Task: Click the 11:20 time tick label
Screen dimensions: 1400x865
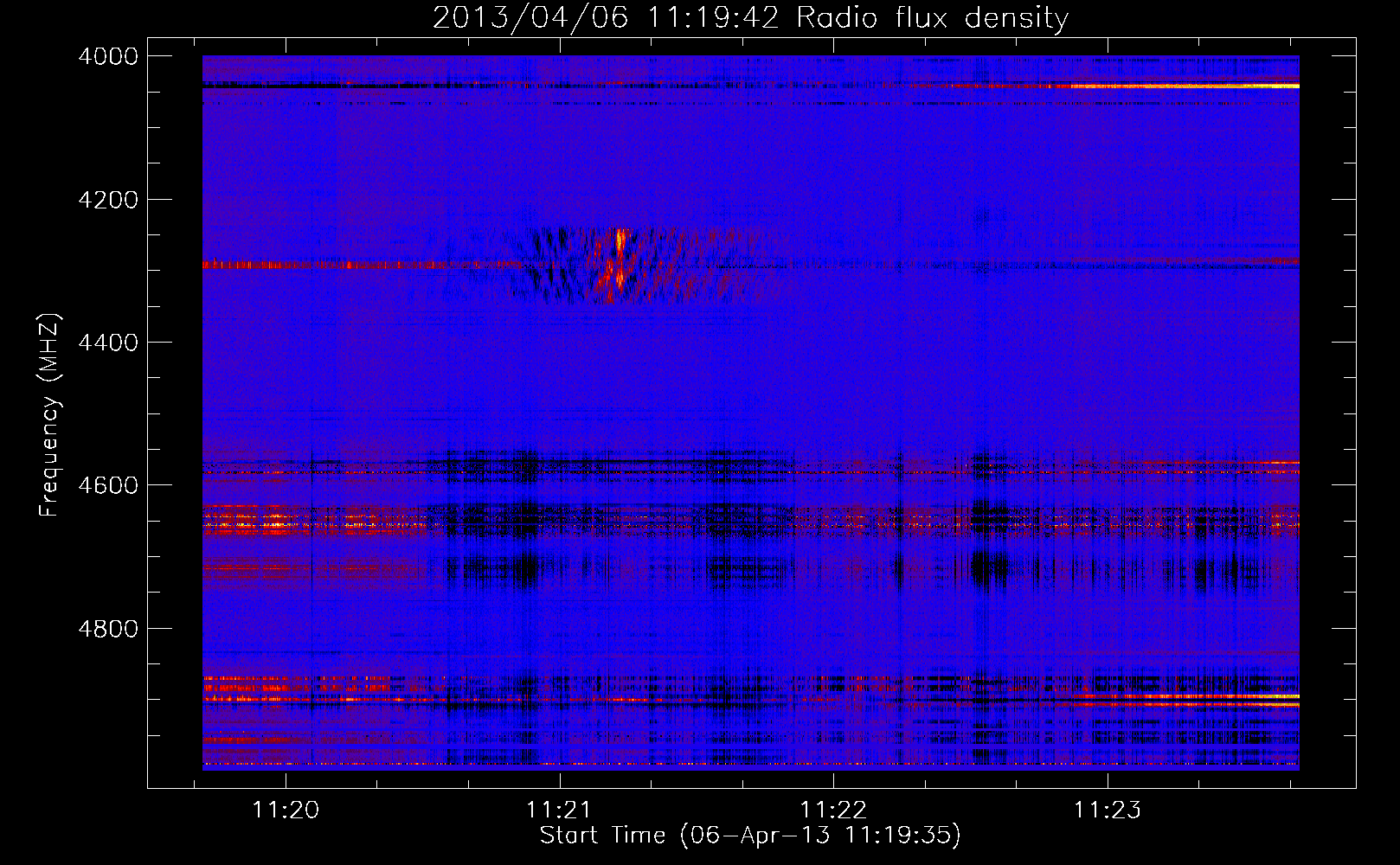Action: 286,810
